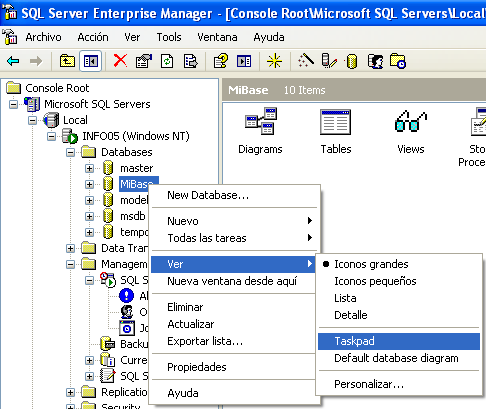Click the Backup icon in Management tree

coord(108,344)
